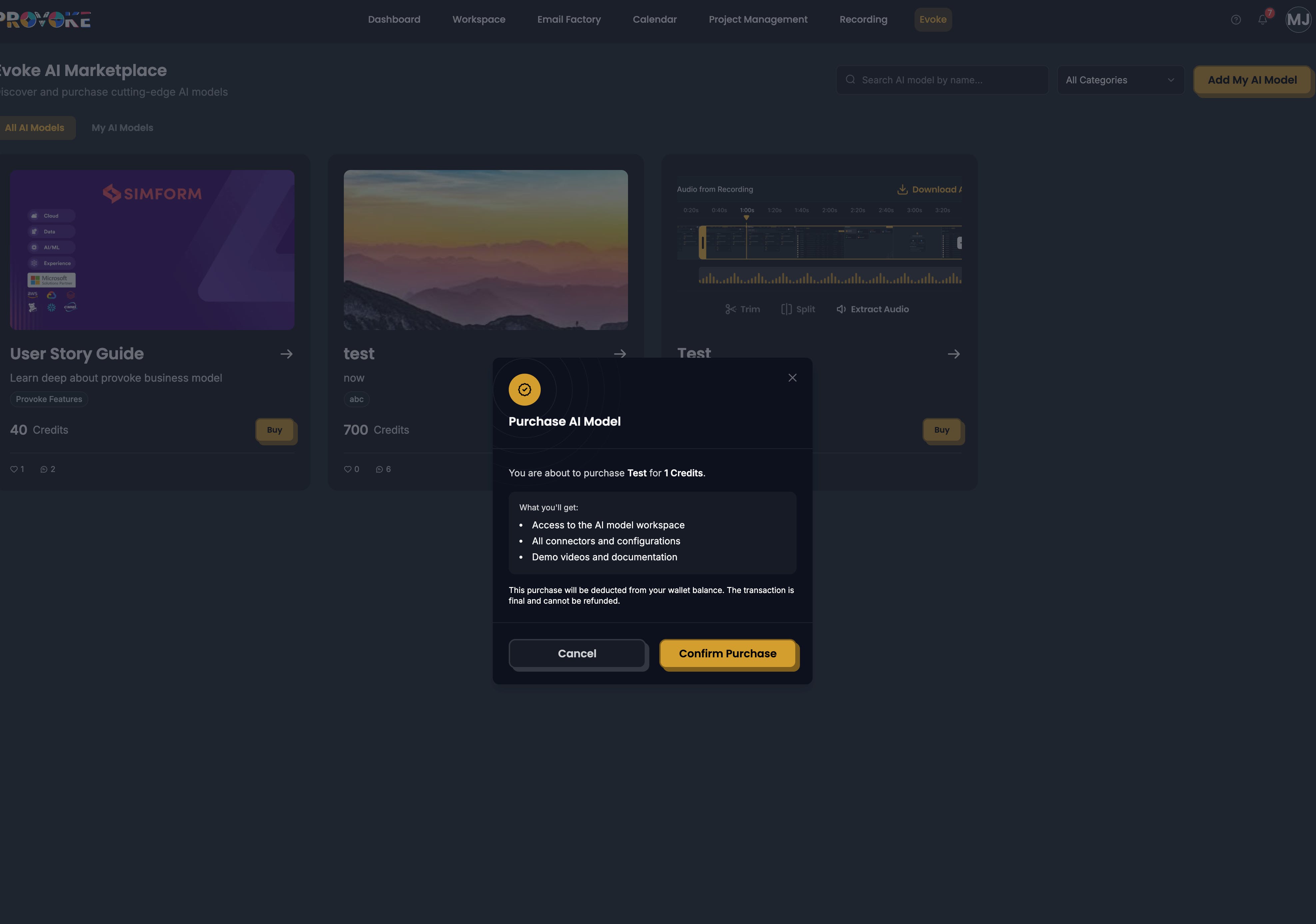Click the heart icon on test card

pyautogui.click(x=347, y=469)
